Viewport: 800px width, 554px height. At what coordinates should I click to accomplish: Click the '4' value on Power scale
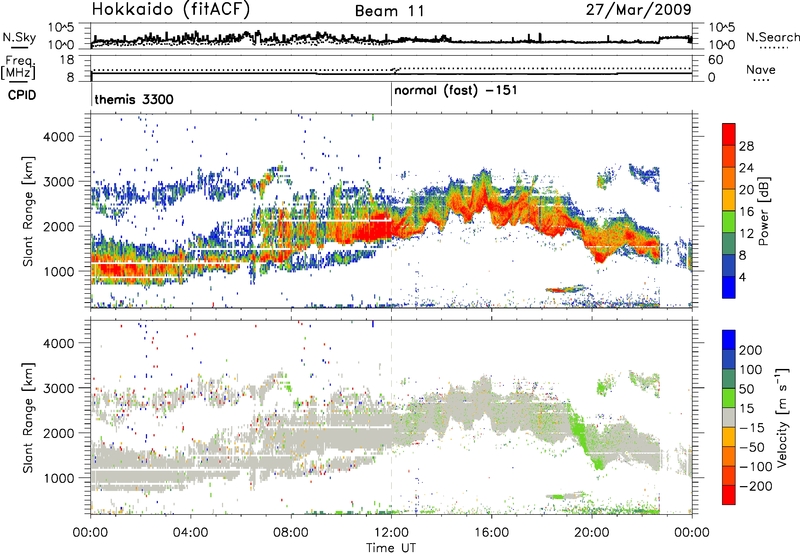(x=742, y=277)
